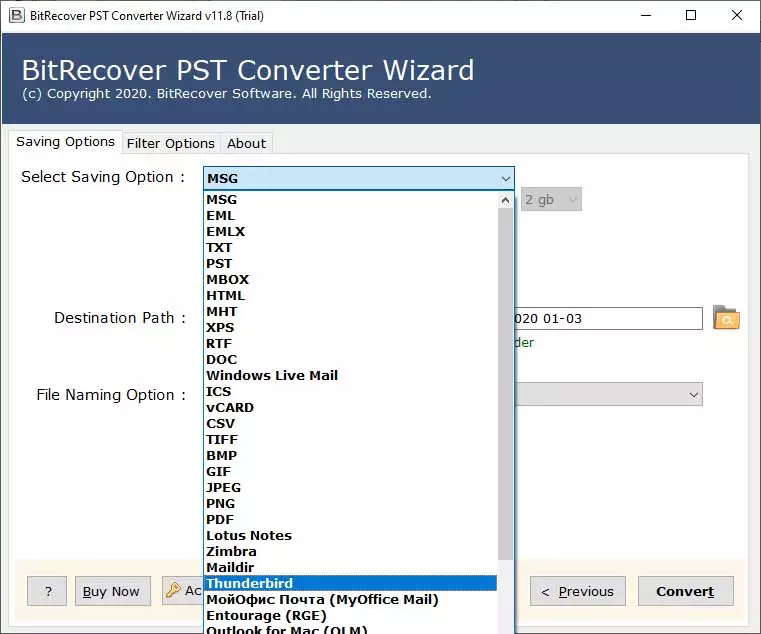Viewport: 761px width, 634px height.
Task: Click the Destination Path input field
Action: 608,318
